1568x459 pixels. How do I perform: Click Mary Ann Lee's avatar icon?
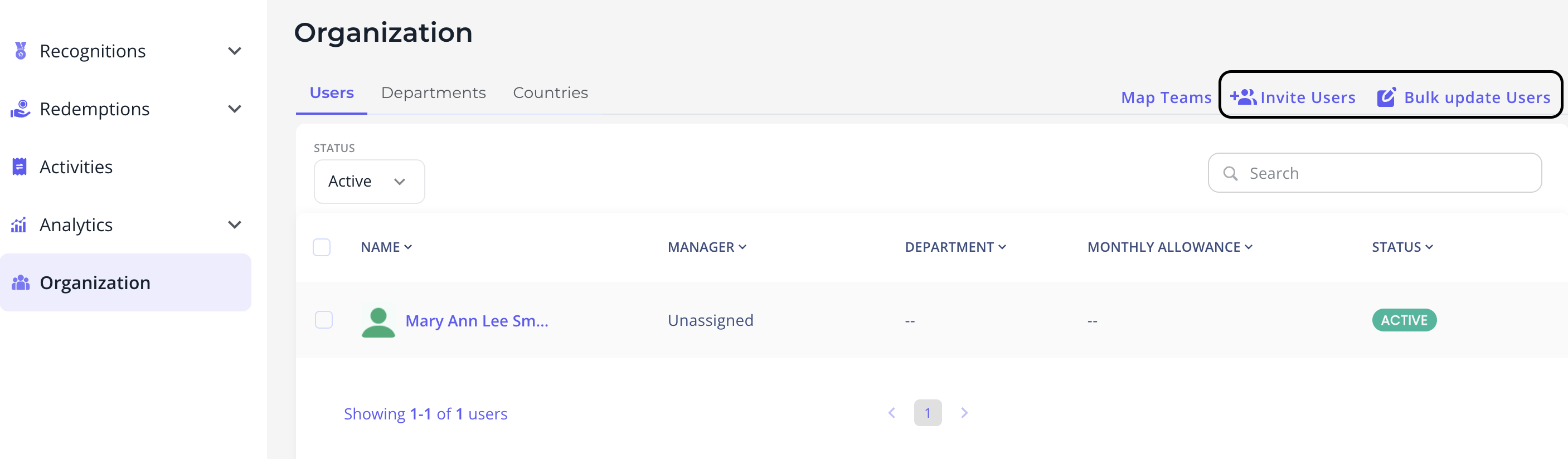pos(378,321)
